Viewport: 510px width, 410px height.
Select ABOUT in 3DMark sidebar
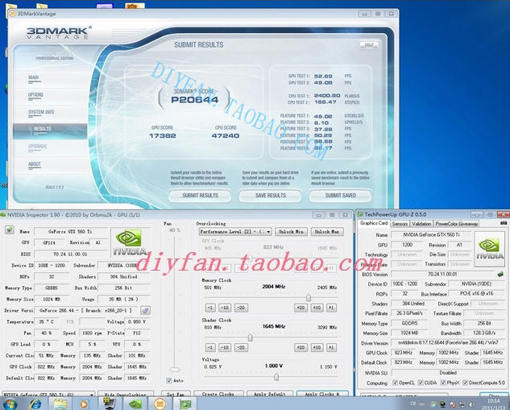[34, 165]
